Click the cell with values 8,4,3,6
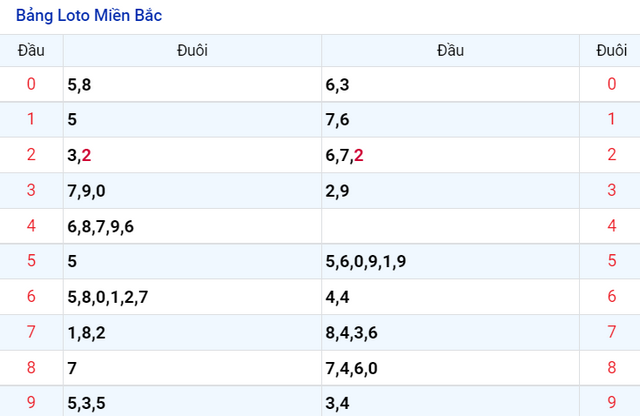The image size is (640, 416). [x=450, y=332]
